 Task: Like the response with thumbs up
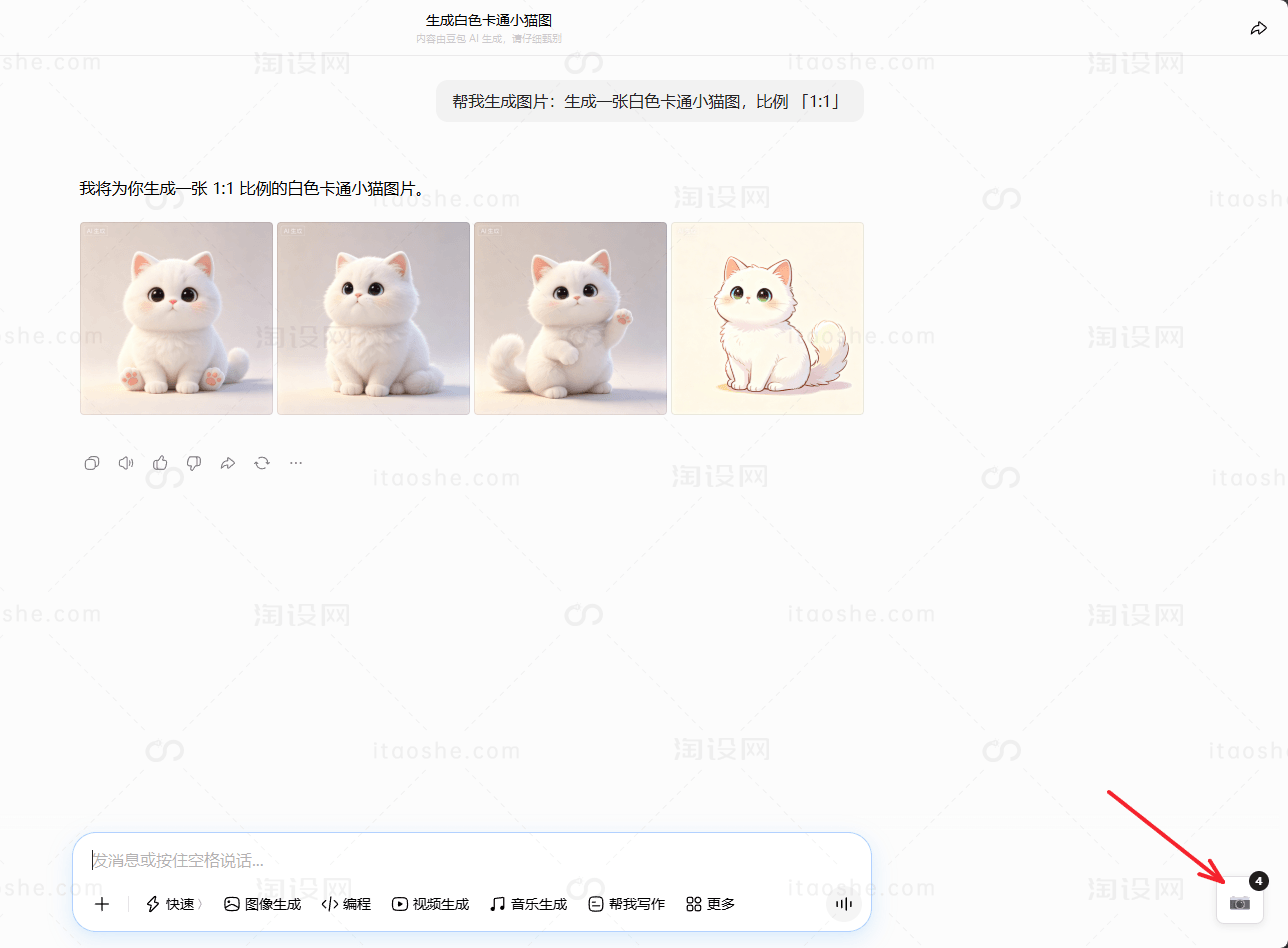[160, 463]
